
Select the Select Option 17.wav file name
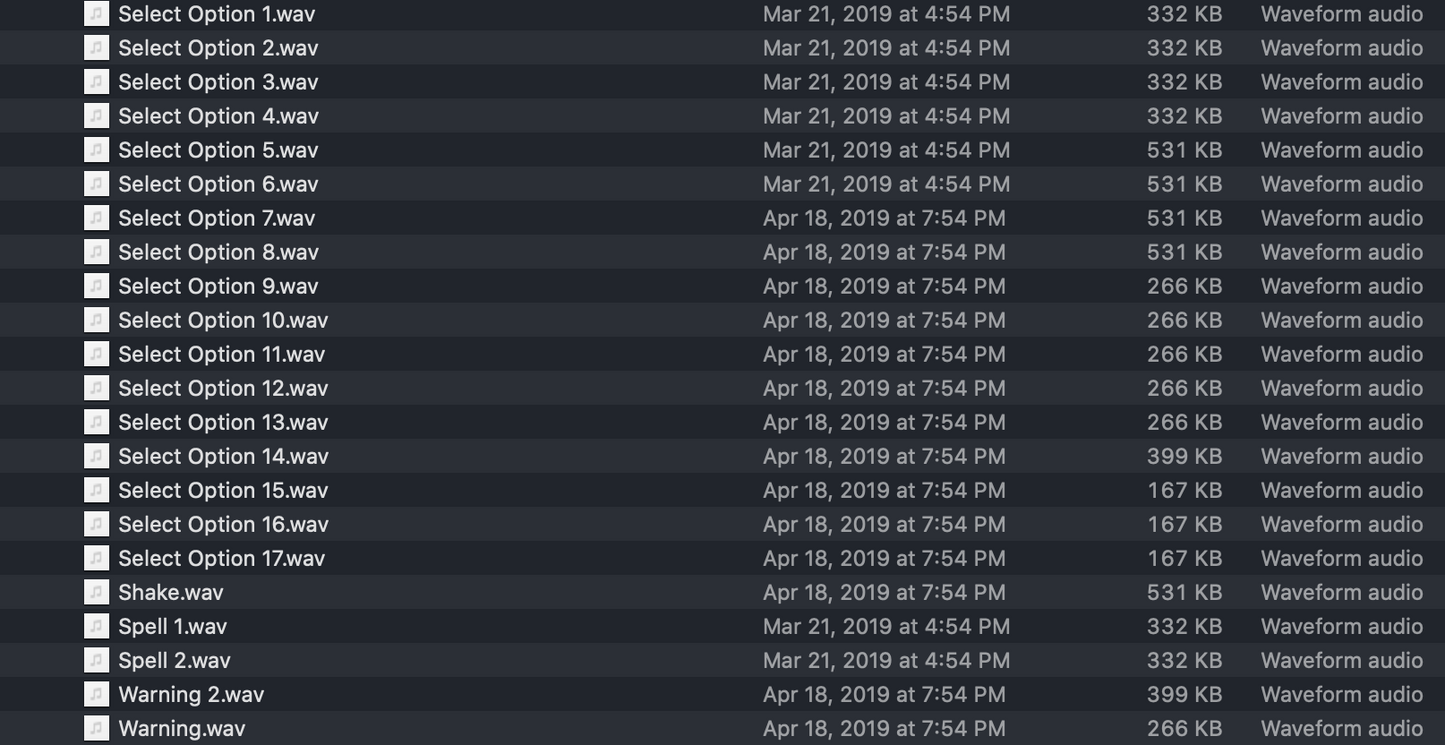[x=221, y=558]
